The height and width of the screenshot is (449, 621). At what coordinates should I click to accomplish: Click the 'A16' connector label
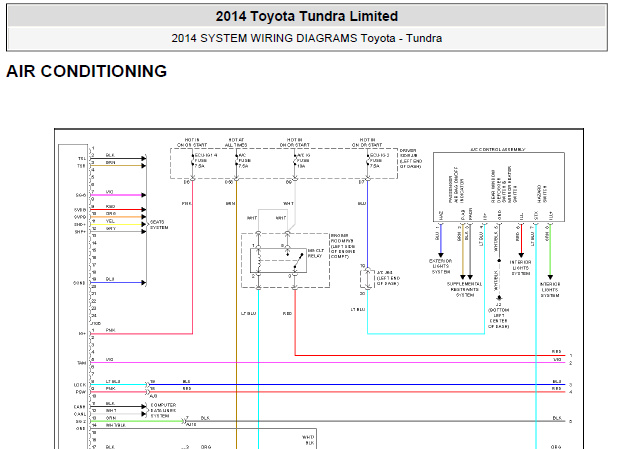point(192,424)
